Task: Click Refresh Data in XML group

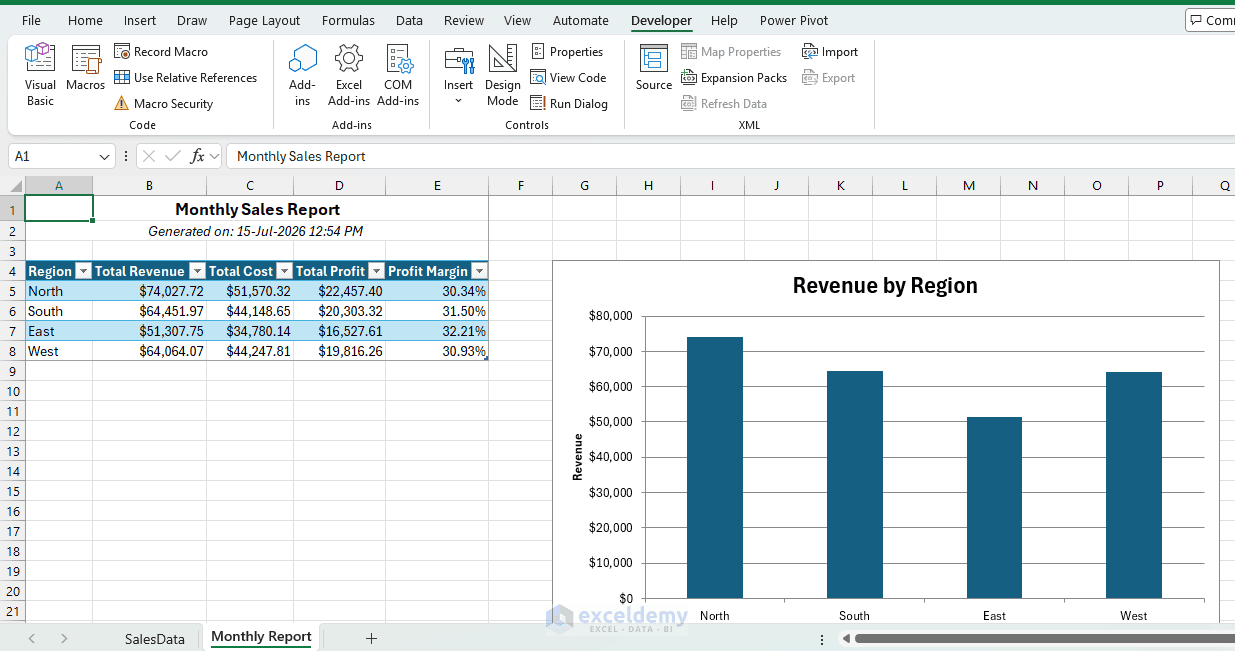Action: point(724,103)
